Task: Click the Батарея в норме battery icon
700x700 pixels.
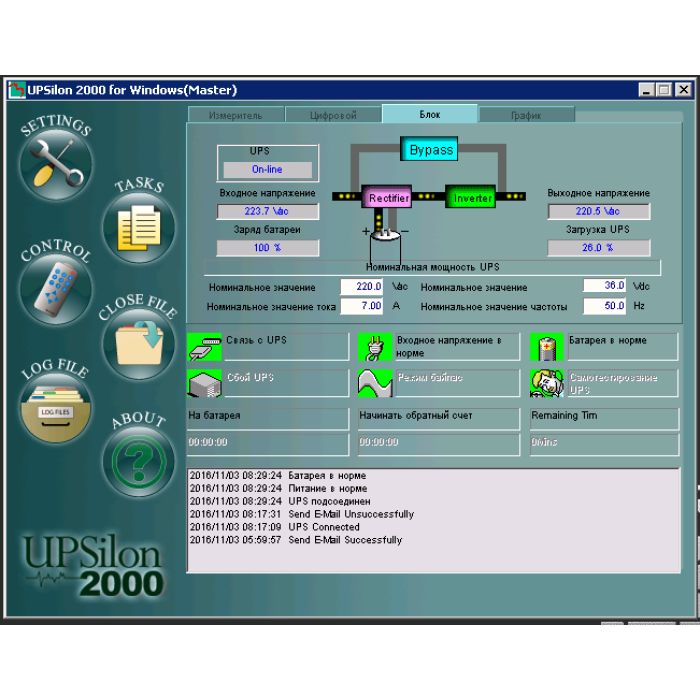Action: coord(547,347)
